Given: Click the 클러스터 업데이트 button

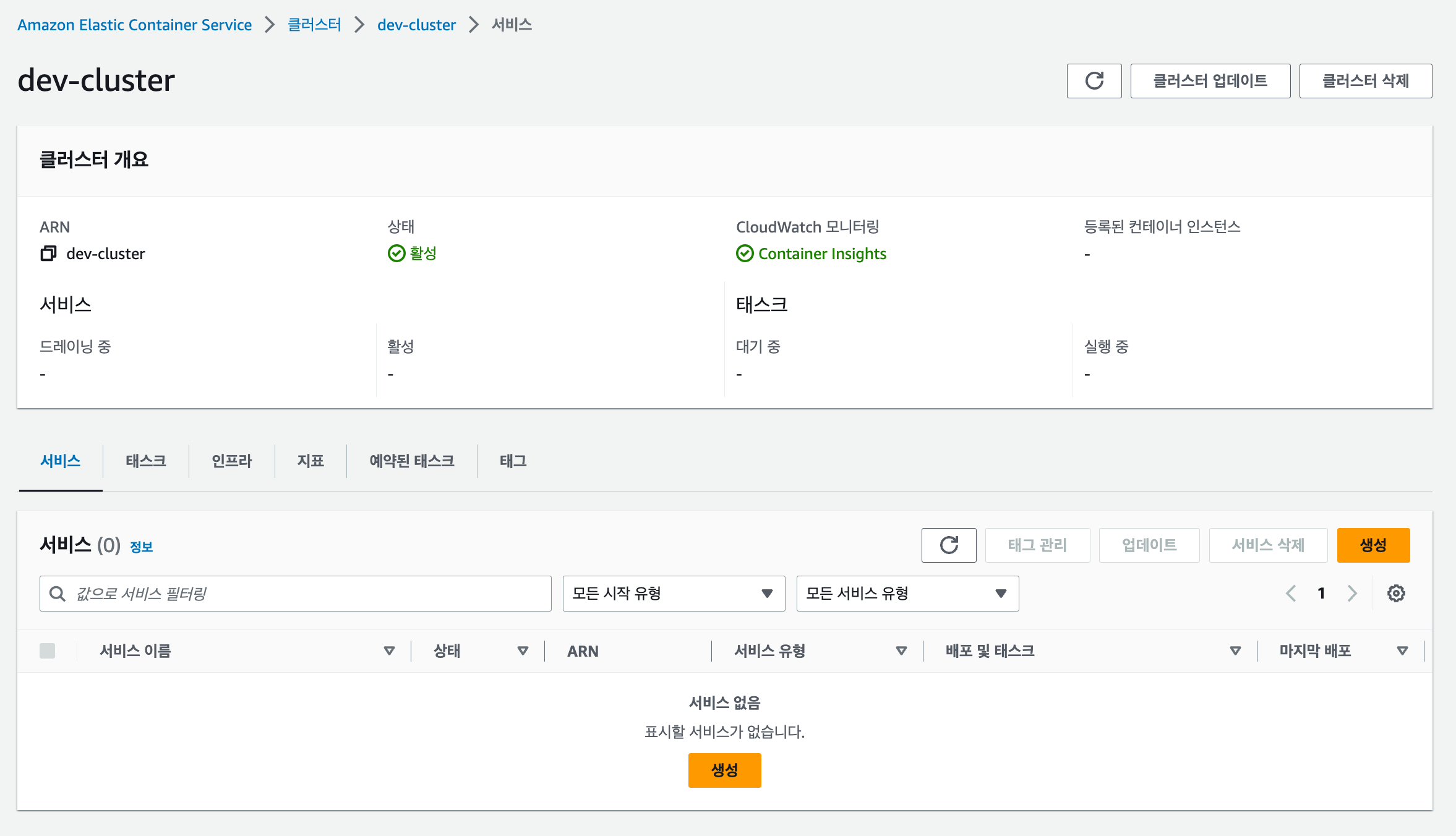Looking at the screenshot, I should tap(1210, 81).
